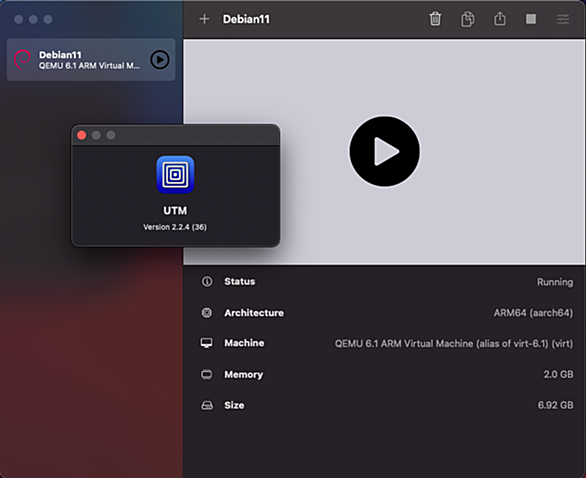Click the Running status value
586x478 pixels.
555,282
